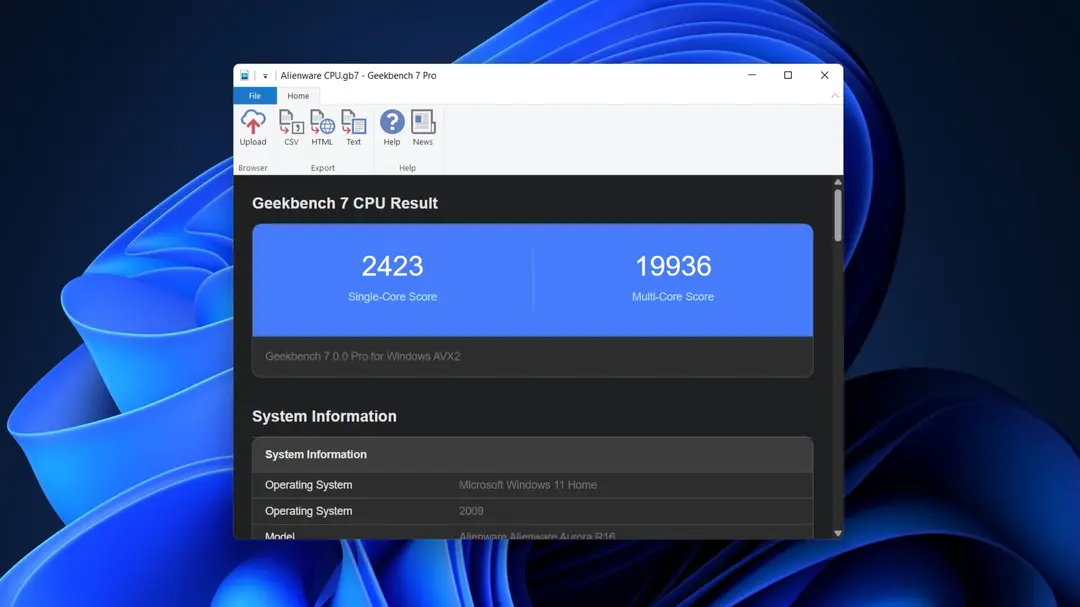The height and width of the screenshot is (607, 1080).
Task: Upload the result to Geekbench Browser
Action: pos(253,128)
